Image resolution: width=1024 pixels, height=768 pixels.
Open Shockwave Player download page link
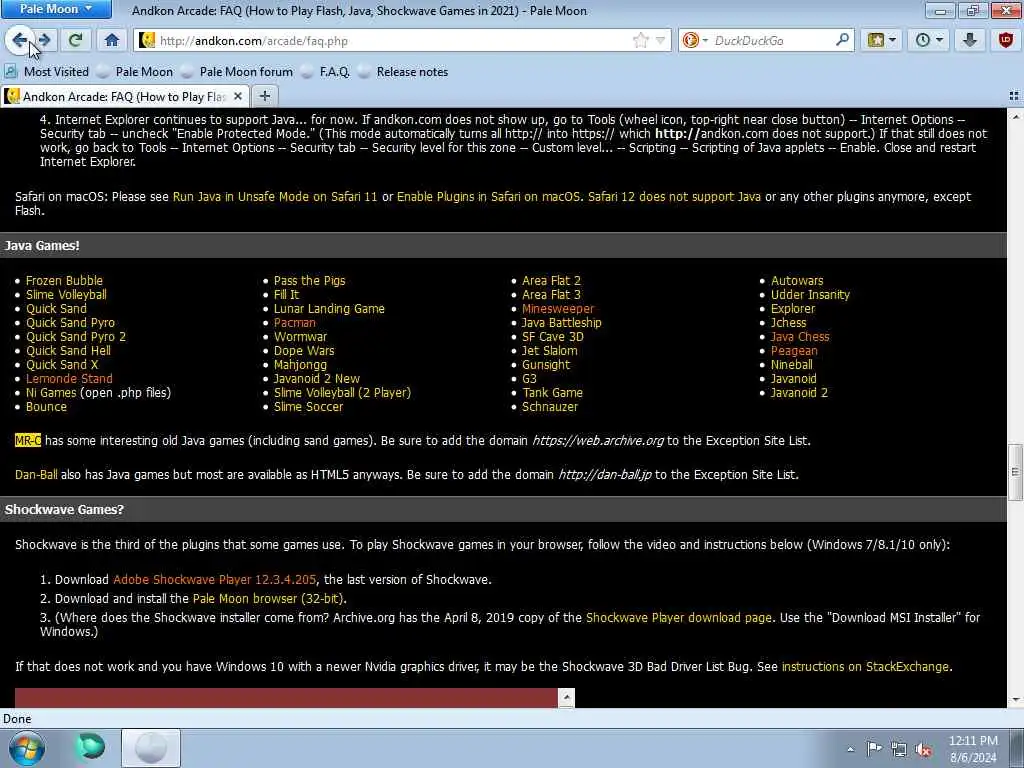point(679,617)
